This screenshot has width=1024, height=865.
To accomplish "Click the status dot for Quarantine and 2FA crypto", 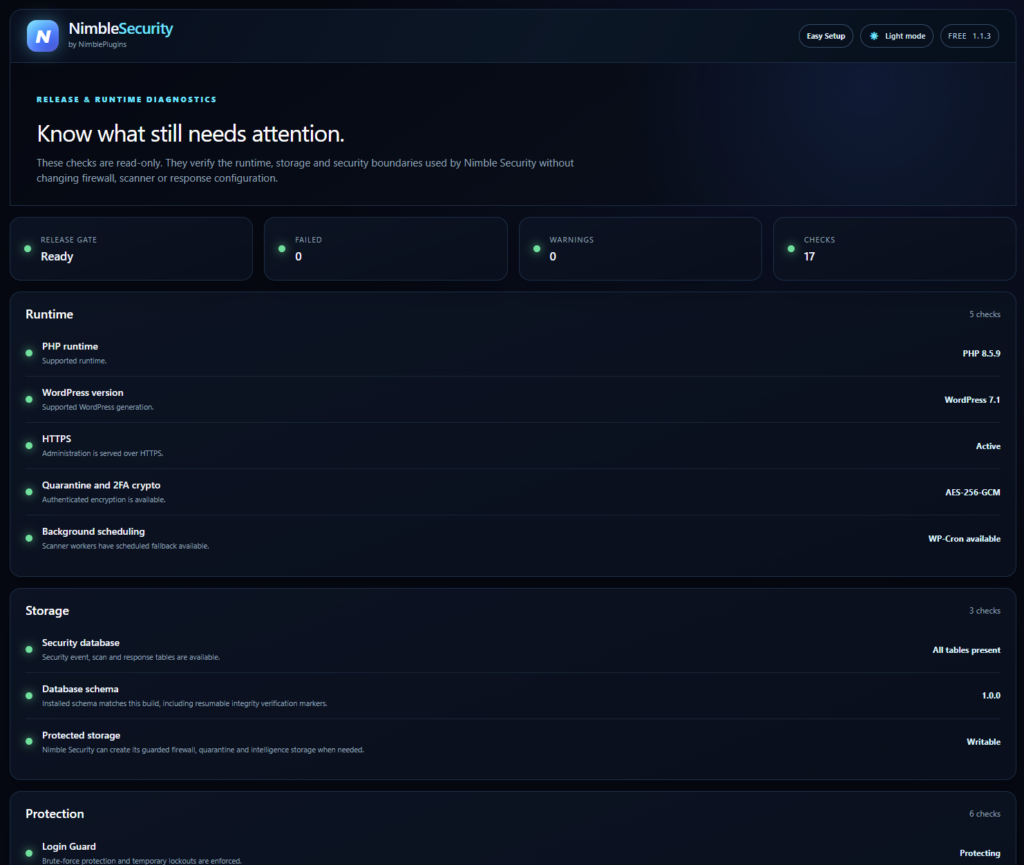I will pyautogui.click(x=29, y=492).
